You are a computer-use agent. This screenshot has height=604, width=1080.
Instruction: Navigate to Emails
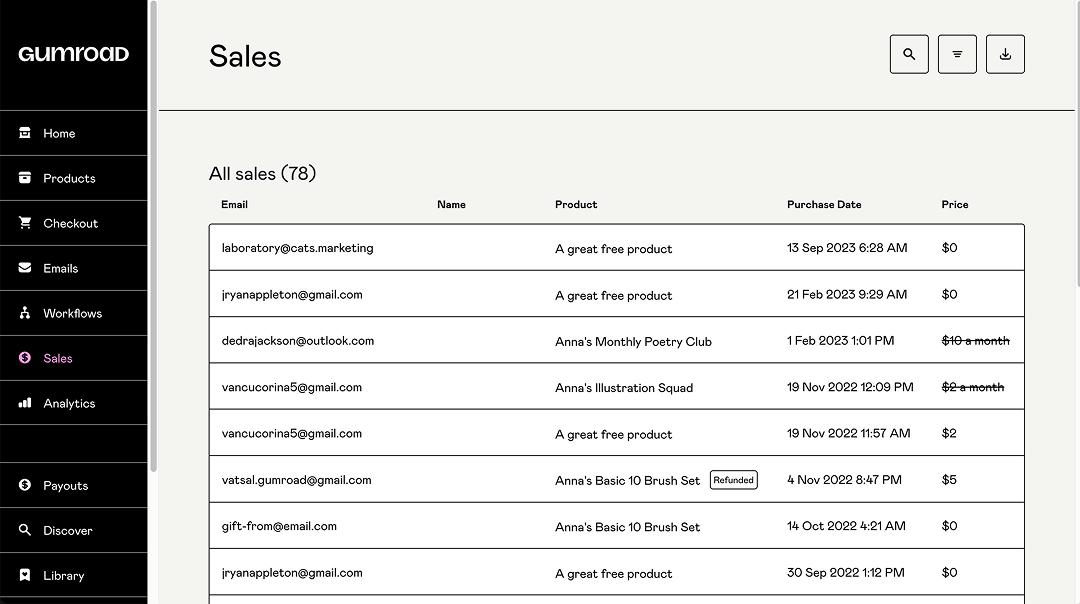point(74,268)
